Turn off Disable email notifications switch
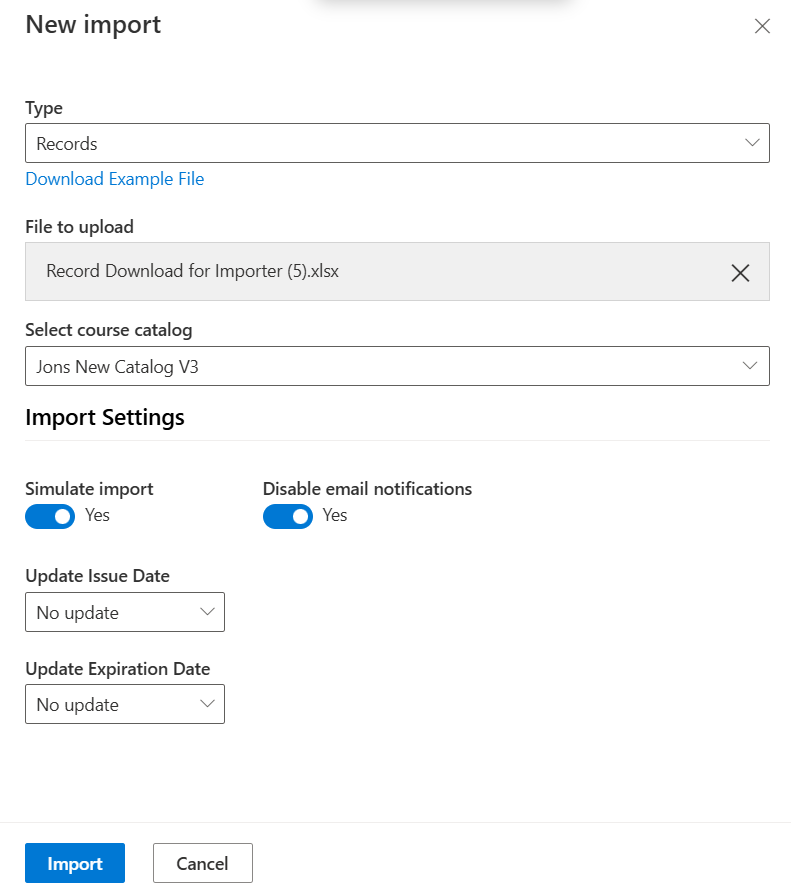The width and height of the screenshot is (791, 889). (288, 516)
